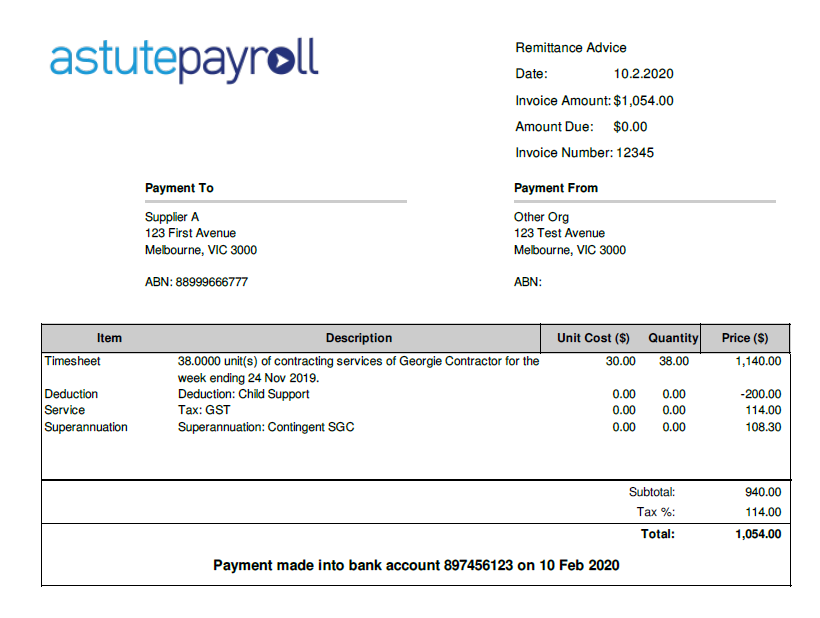Select the Other Org payer name
The height and width of the screenshot is (618, 820).
541,217
